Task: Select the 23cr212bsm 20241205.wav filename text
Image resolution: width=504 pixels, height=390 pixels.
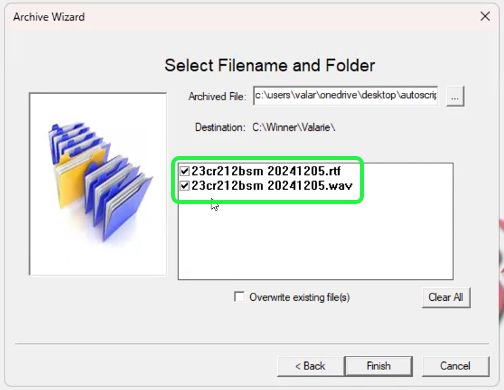Action: 272,186
